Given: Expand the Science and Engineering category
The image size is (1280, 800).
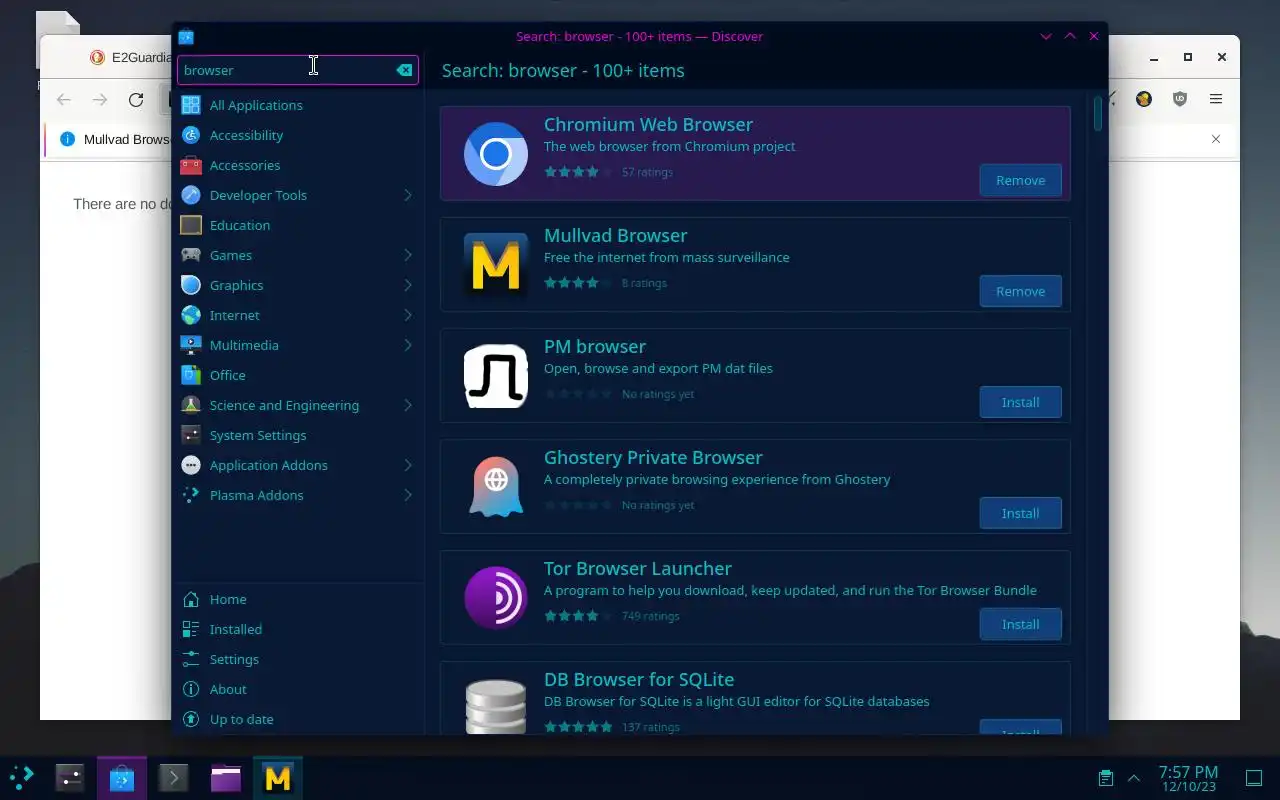Looking at the screenshot, I should tap(408, 405).
